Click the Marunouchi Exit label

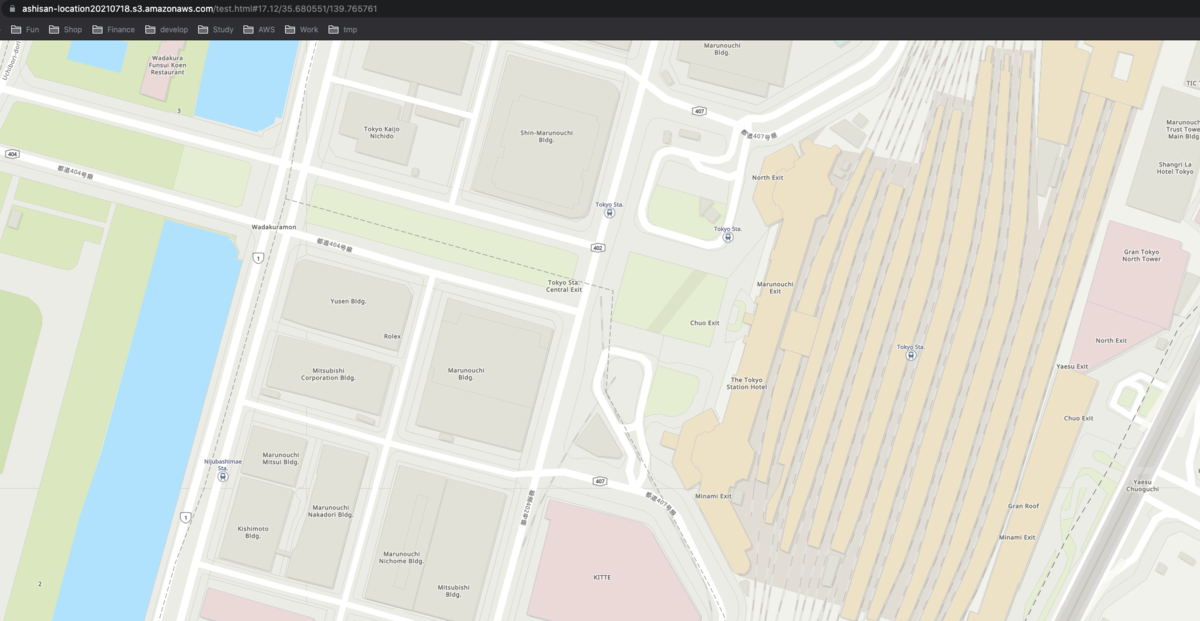pos(775,287)
